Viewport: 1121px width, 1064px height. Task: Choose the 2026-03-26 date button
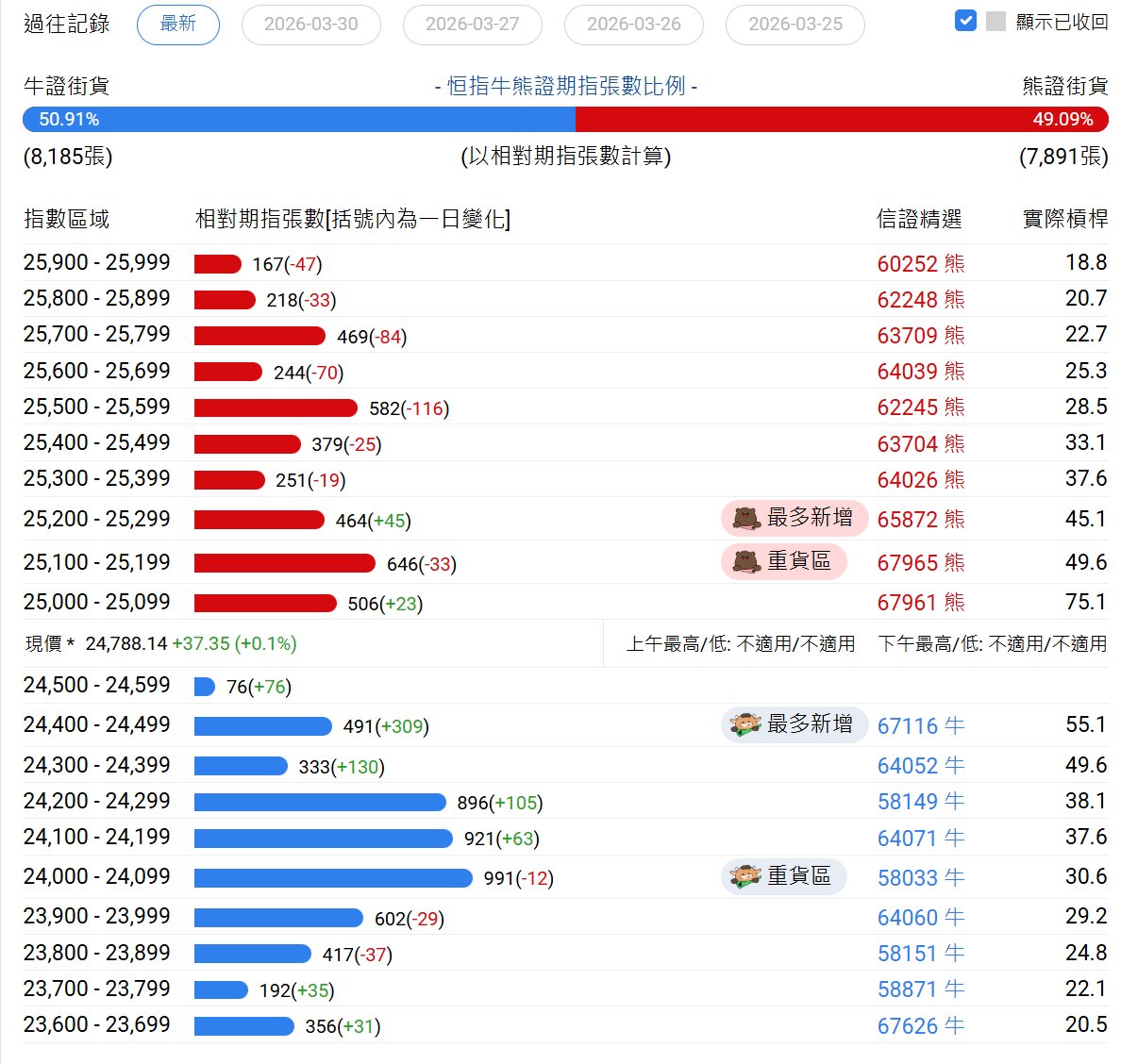pyautogui.click(x=633, y=25)
